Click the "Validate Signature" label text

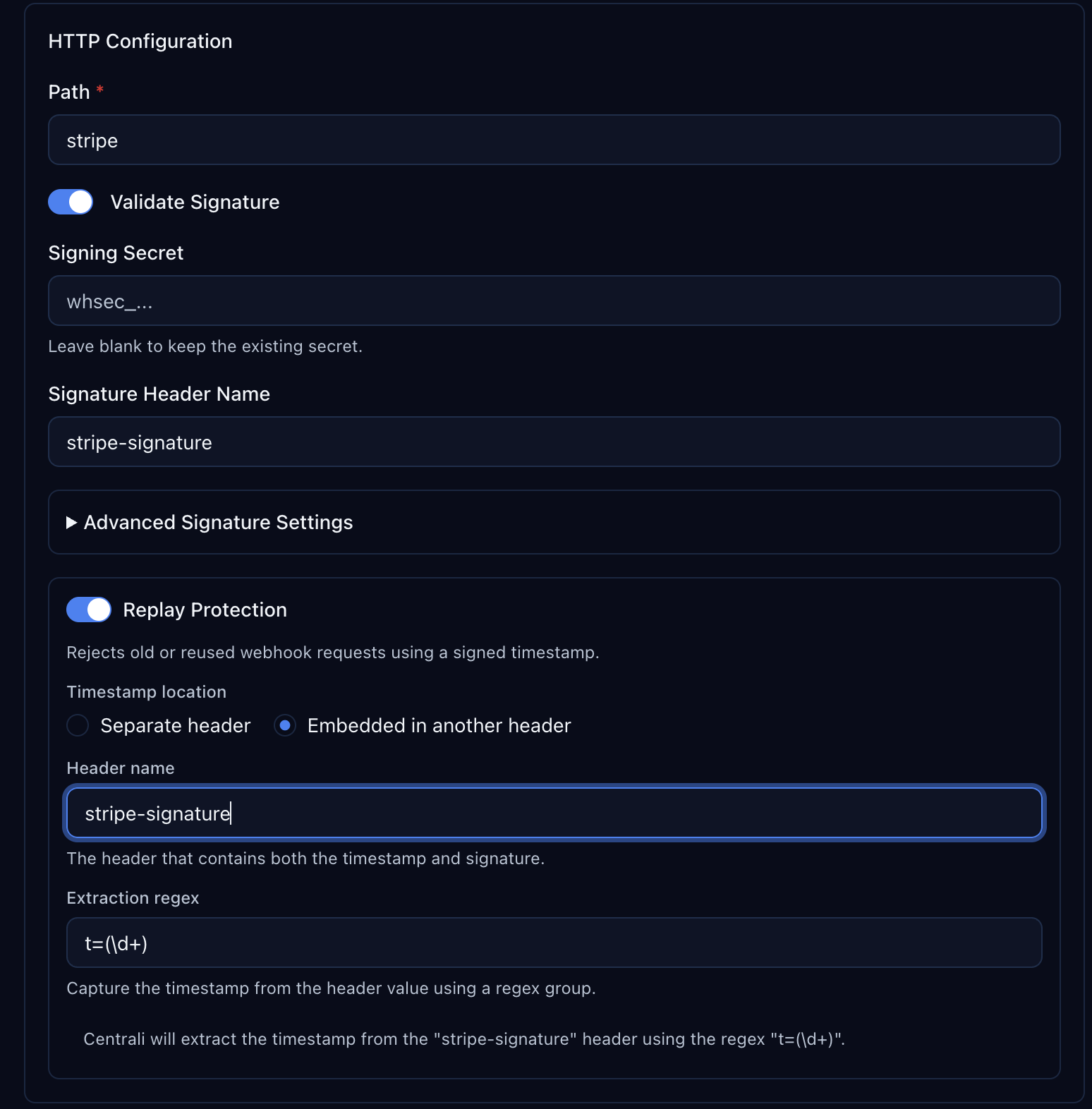[x=195, y=202]
